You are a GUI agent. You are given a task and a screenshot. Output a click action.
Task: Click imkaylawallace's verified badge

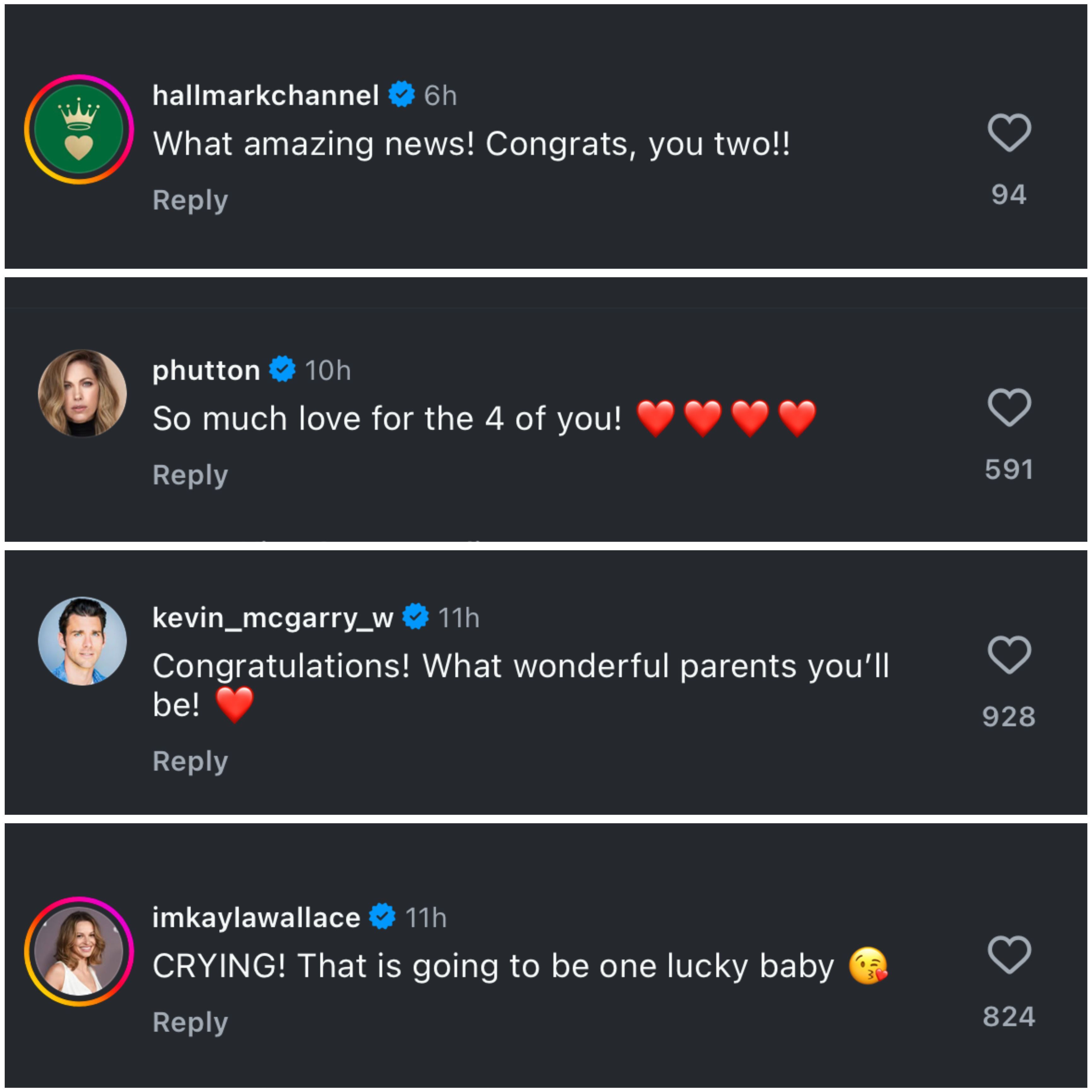382,916
